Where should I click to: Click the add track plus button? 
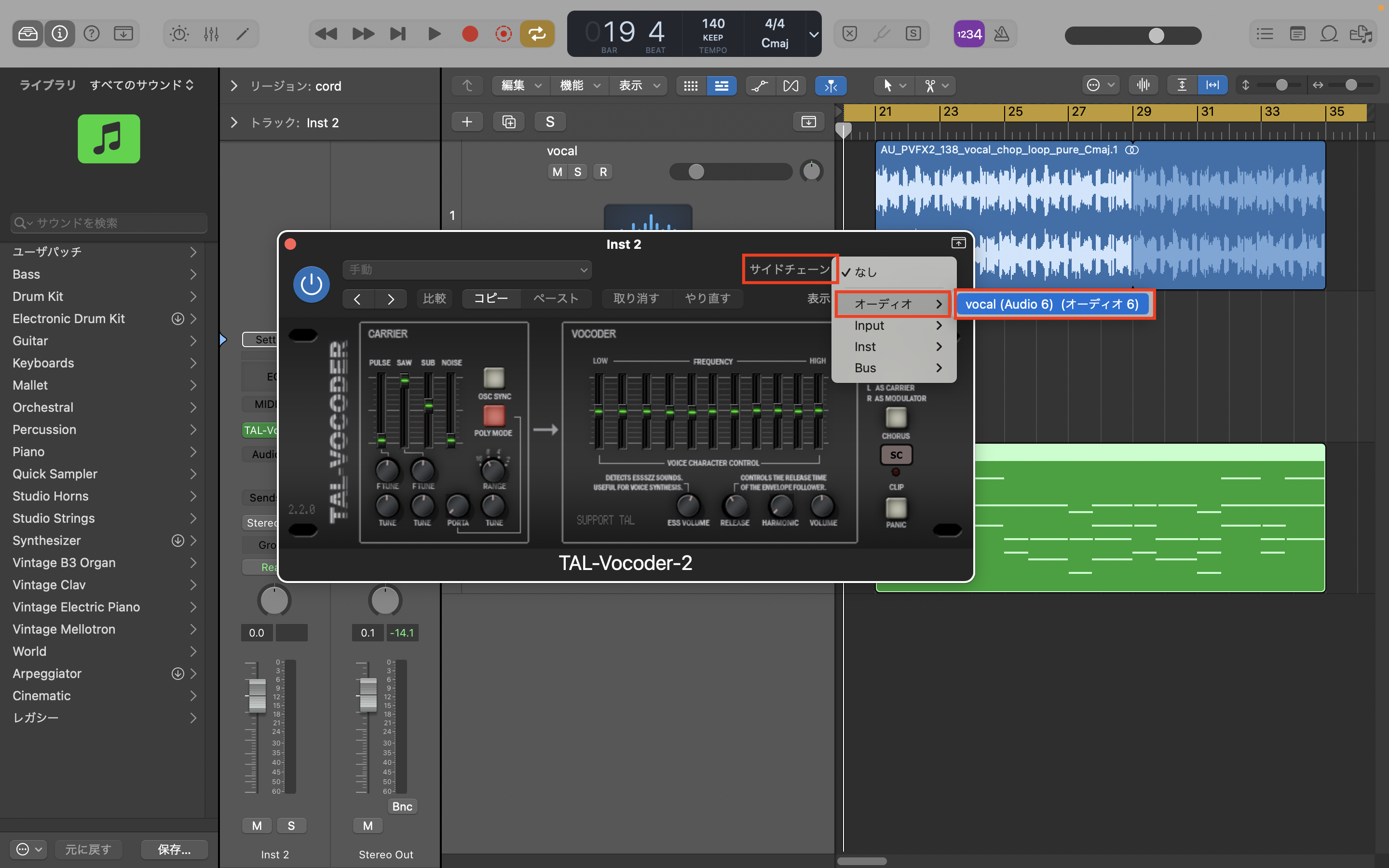(467, 122)
